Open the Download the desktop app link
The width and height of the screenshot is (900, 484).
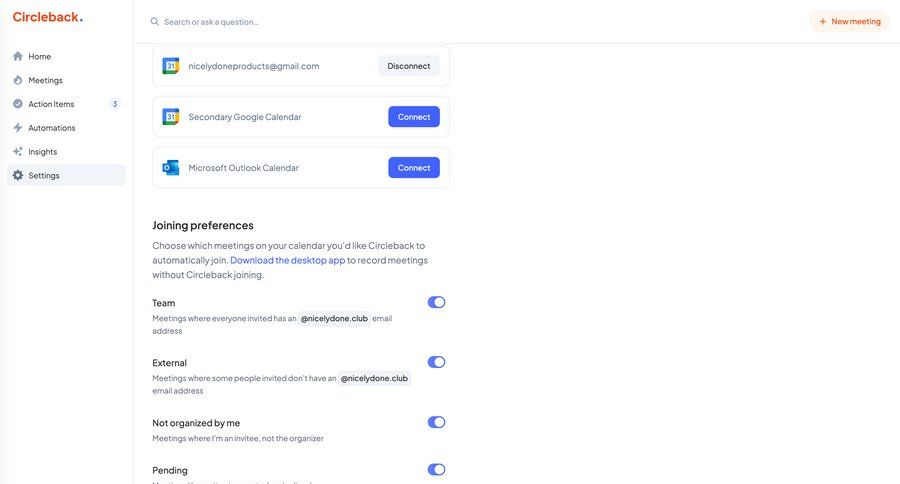pos(288,260)
